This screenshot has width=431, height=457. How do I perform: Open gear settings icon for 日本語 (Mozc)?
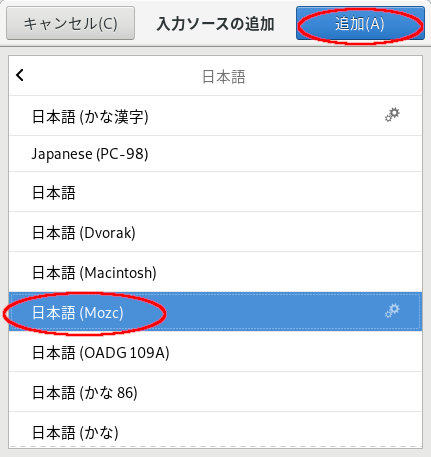tap(392, 311)
